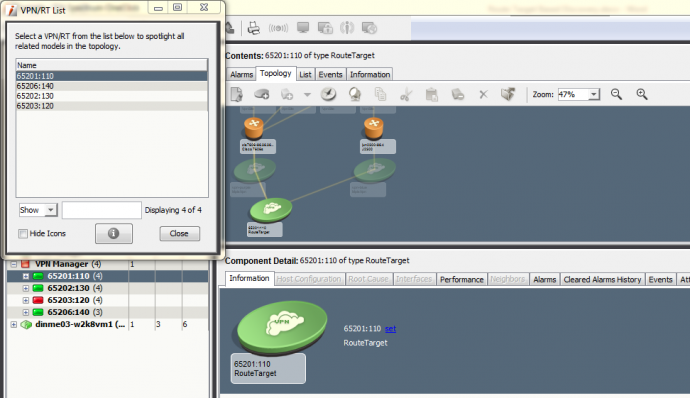The width and height of the screenshot is (690, 398).
Task: Click the paste clipboard toolbar icon
Action: click(x=432, y=94)
